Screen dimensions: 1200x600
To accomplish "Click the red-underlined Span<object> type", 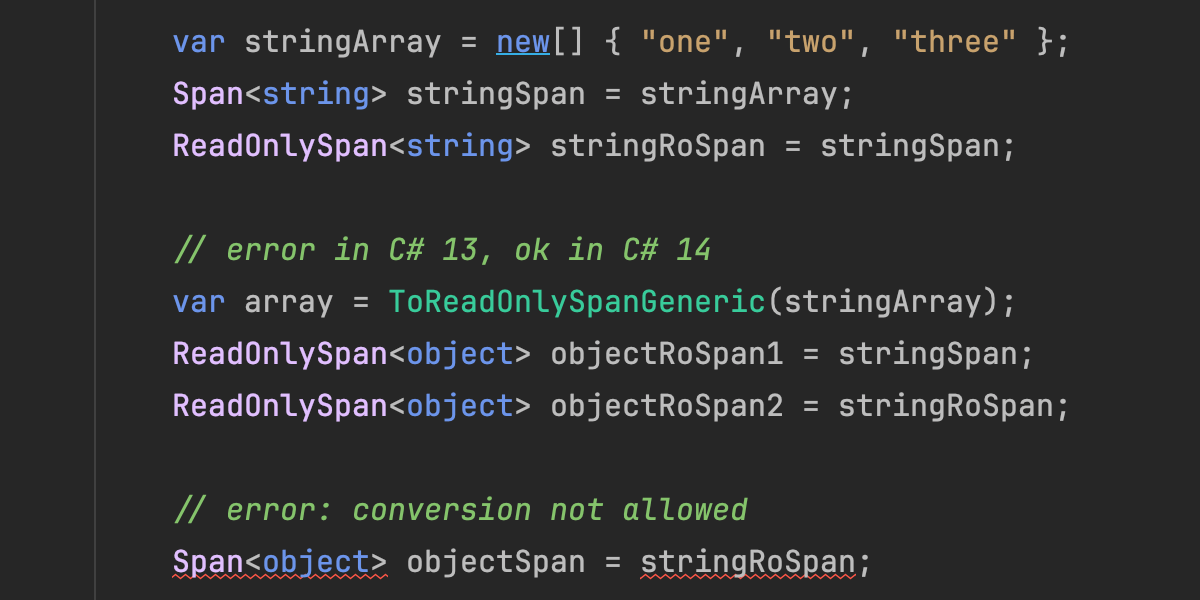I will pos(280,562).
